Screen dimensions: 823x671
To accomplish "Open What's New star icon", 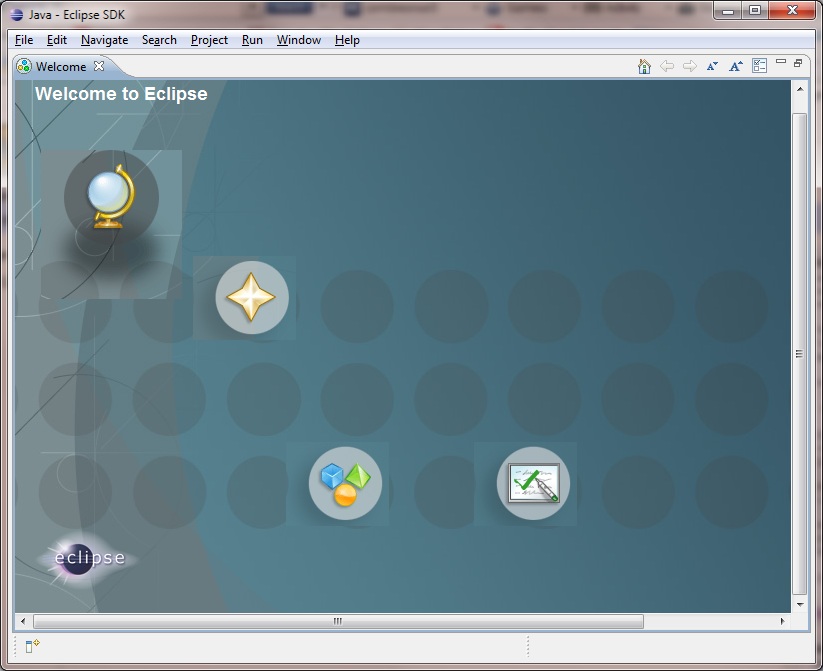I will tap(251, 297).
